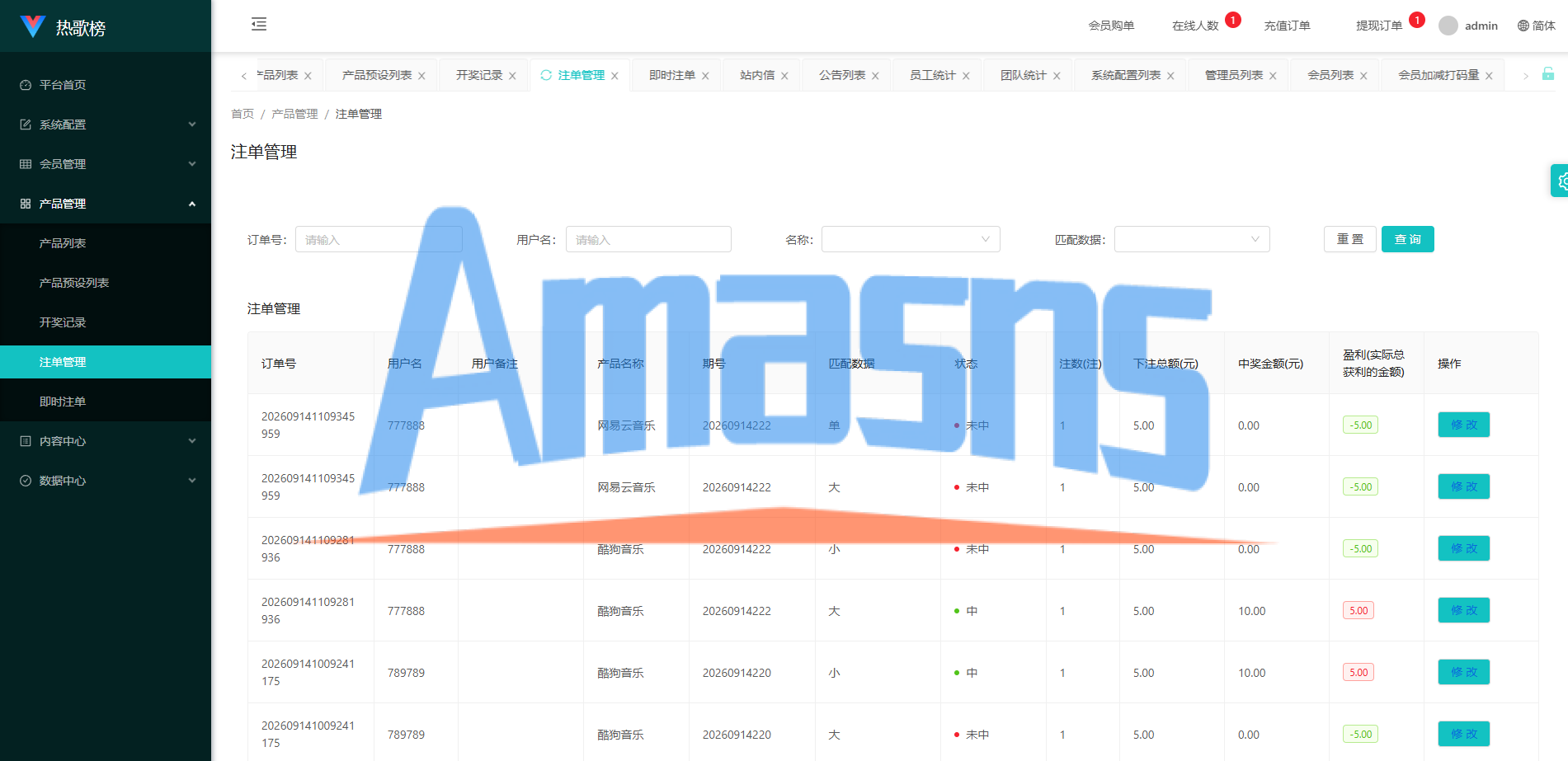The image size is (1568, 761).
Task: Expand the 内容中心 sidebar menu
Action: [106, 441]
